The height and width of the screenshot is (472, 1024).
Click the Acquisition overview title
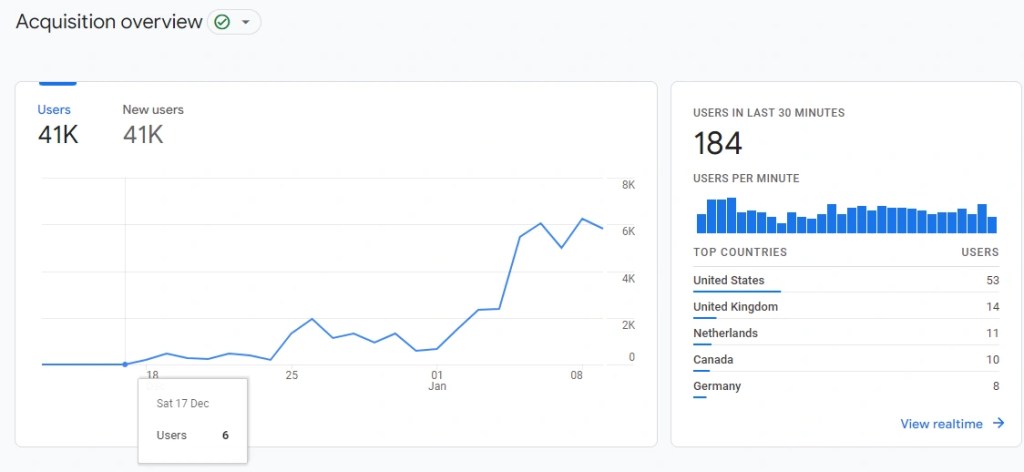(109, 22)
